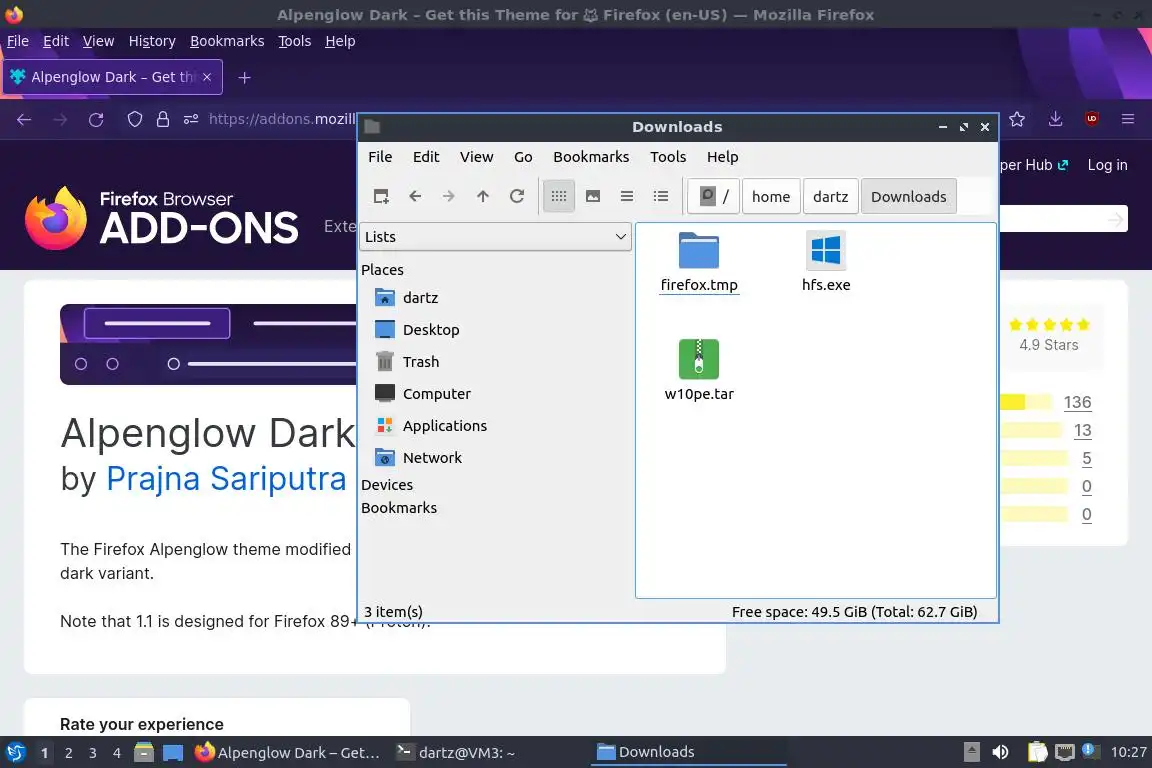Open Bookmarks menu in Downloads window
Image resolution: width=1152 pixels, height=768 pixels.
point(591,157)
